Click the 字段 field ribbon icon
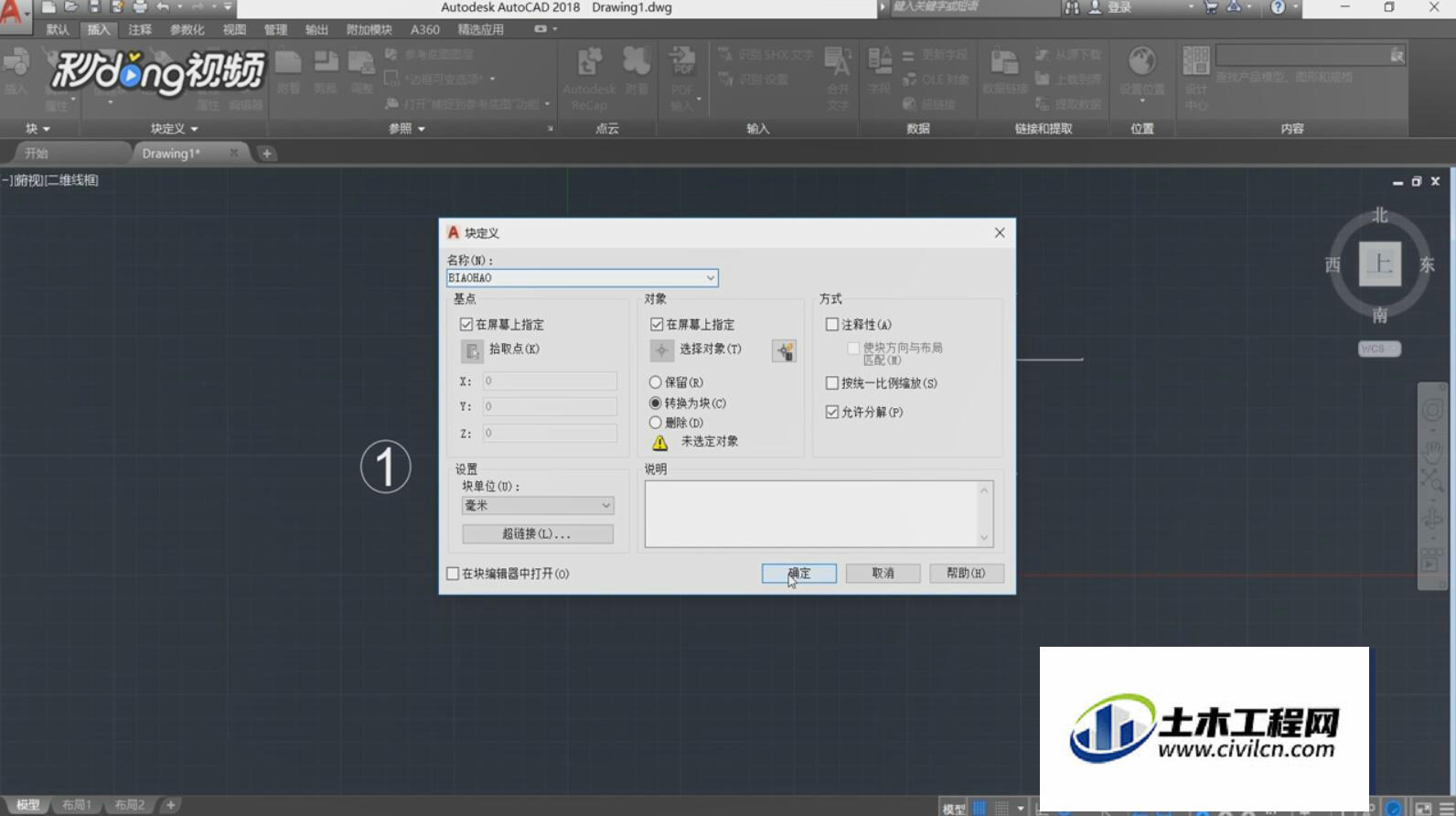 pyautogui.click(x=880, y=62)
